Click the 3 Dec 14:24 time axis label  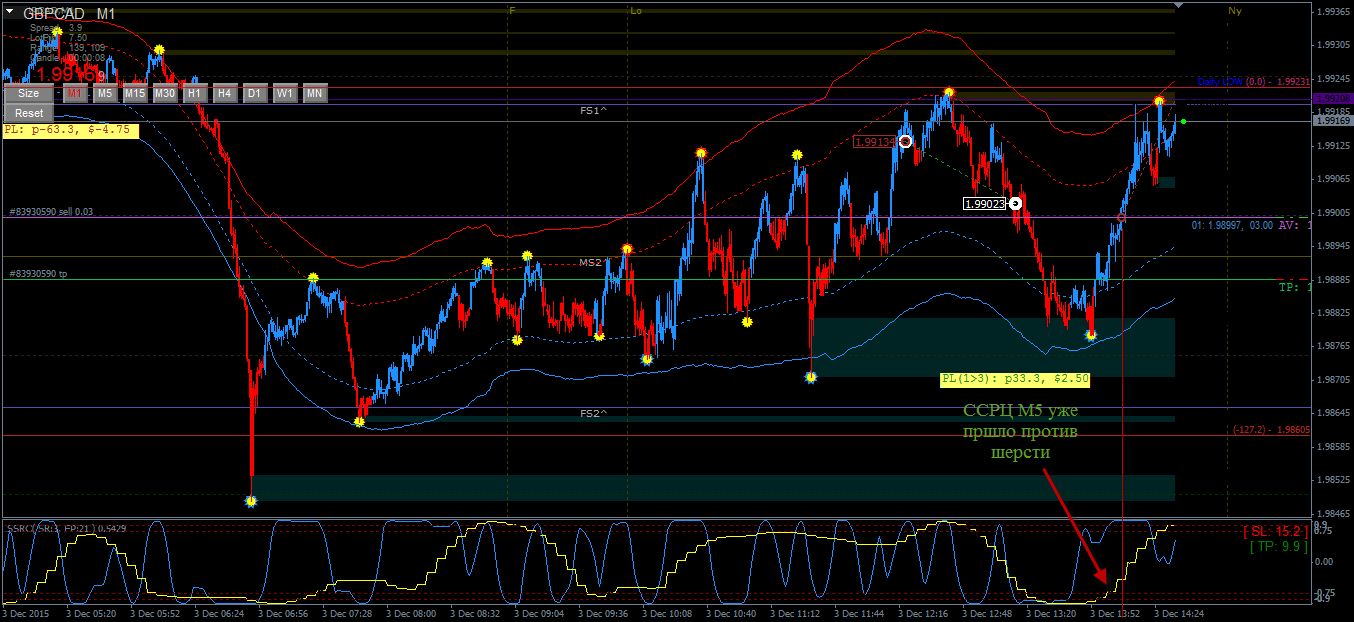[x=1178, y=613]
